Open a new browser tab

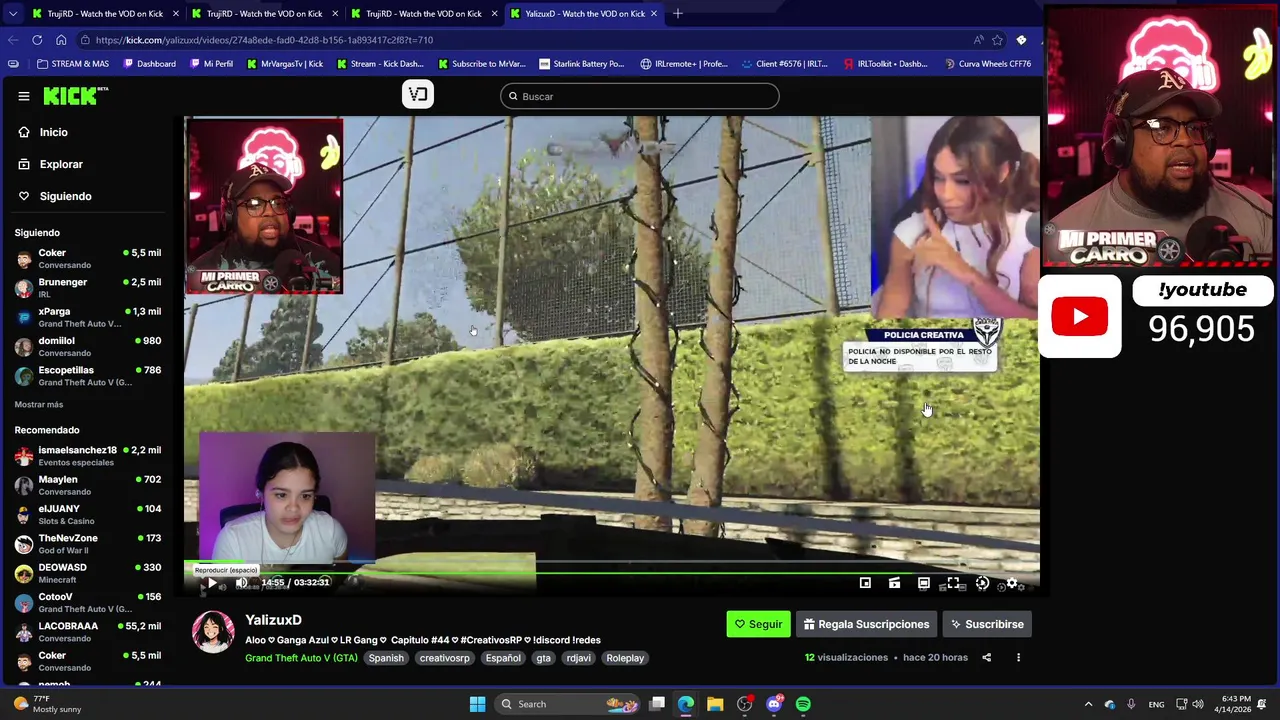pos(677,14)
